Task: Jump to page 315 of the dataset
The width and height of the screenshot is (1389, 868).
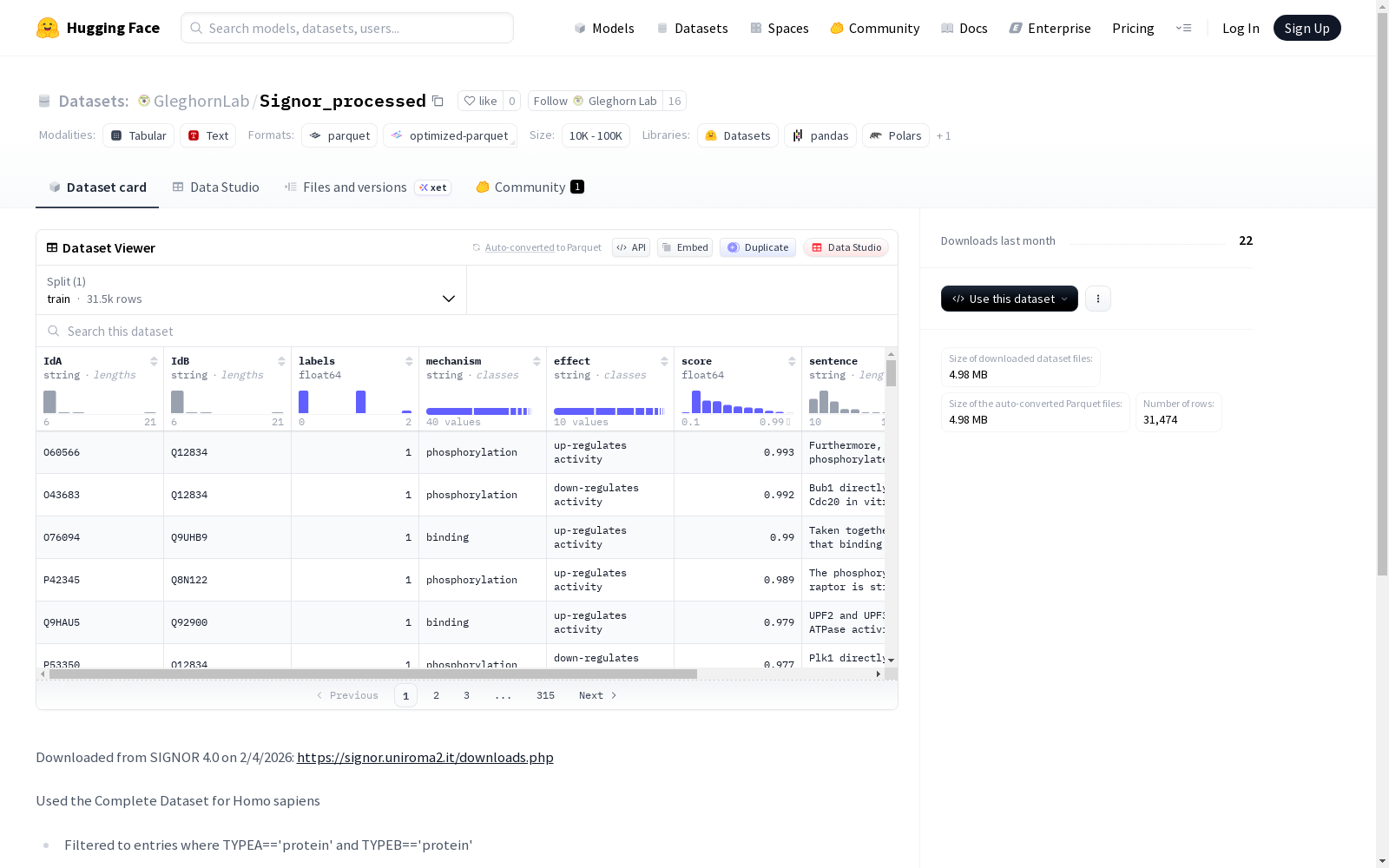Action: point(545,695)
